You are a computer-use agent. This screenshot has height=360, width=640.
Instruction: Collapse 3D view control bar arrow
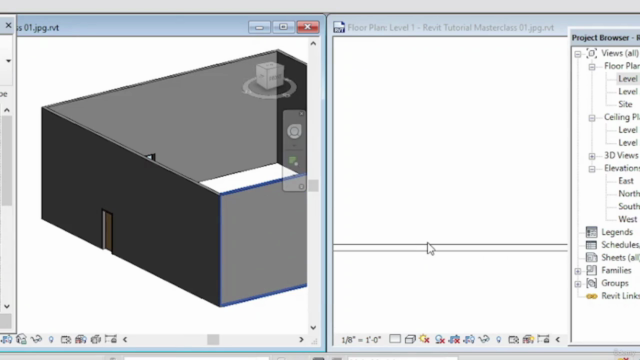coord(125,340)
